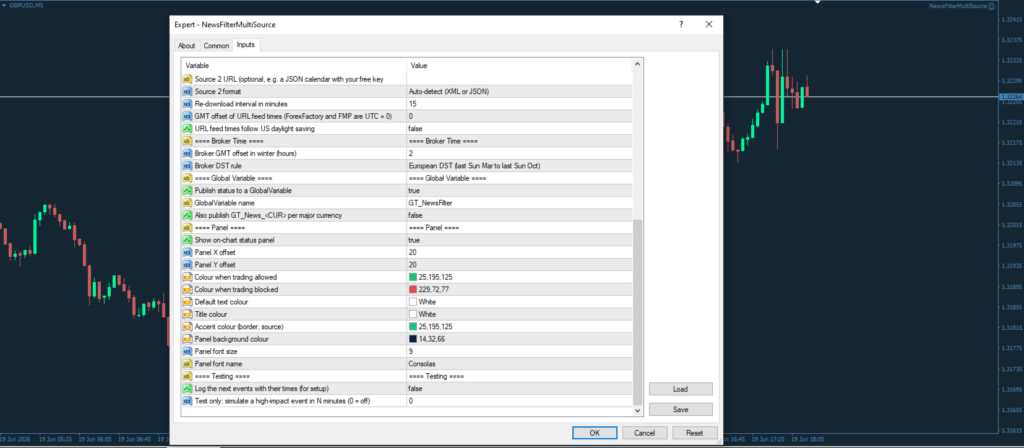Pick the green trading allowed colour swatch
This screenshot has height=448, width=1024.
(413, 278)
